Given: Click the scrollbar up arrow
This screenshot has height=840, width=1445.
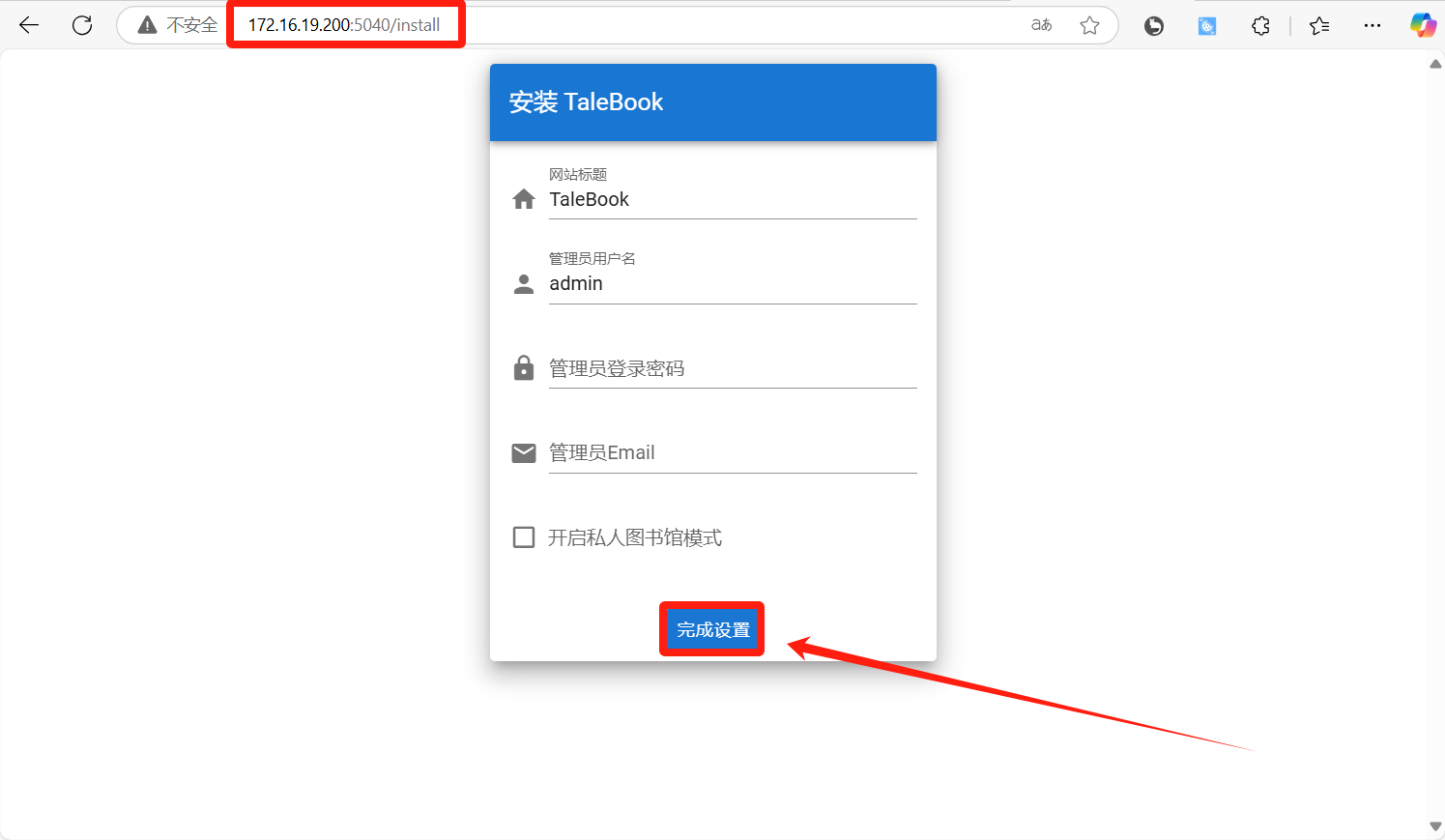Looking at the screenshot, I should (x=1435, y=64).
